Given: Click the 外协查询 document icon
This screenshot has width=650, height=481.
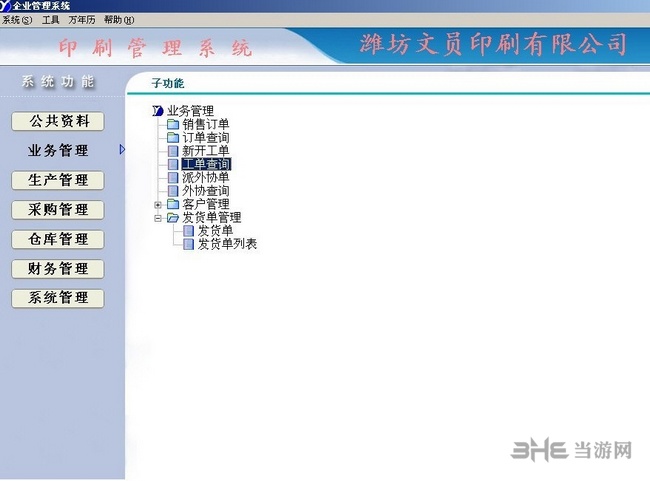Looking at the screenshot, I should [x=173, y=190].
